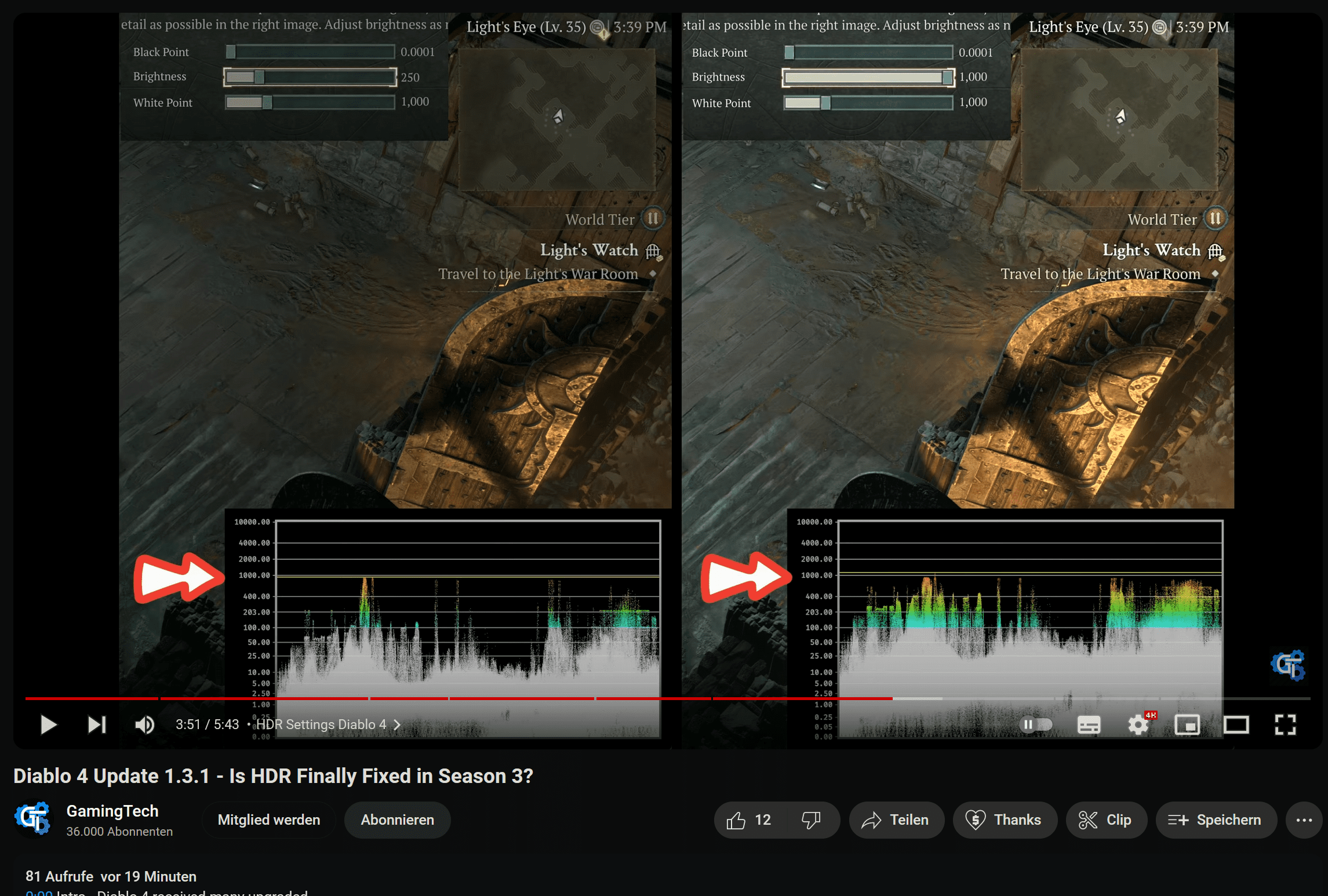Switch to miniplayer mode
Viewport: 1328px width, 896px height.
pyautogui.click(x=1187, y=724)
